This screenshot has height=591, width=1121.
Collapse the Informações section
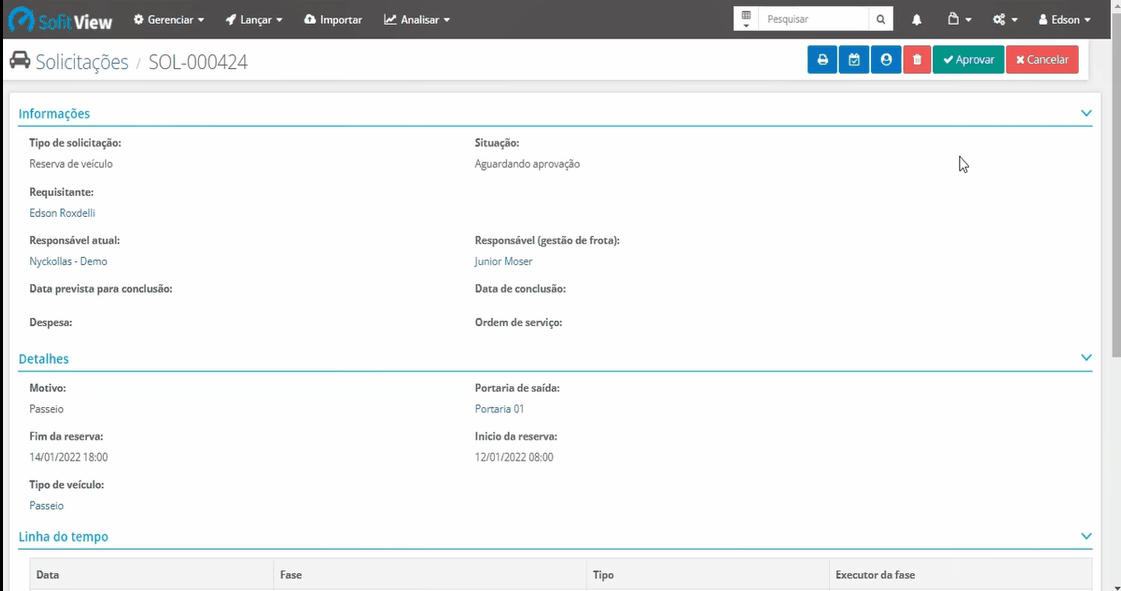[1086, 113]
